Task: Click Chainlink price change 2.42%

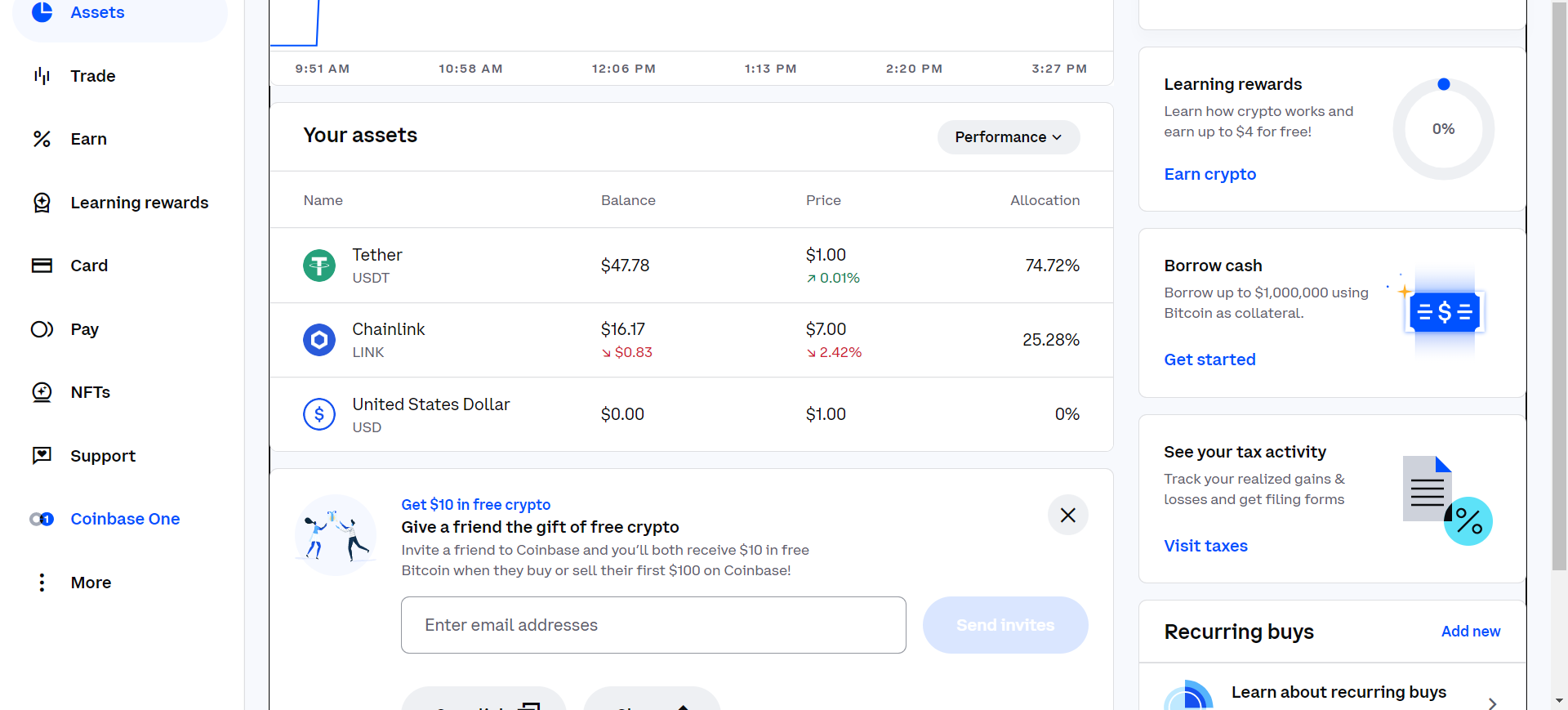Action: tap(834, 352)
